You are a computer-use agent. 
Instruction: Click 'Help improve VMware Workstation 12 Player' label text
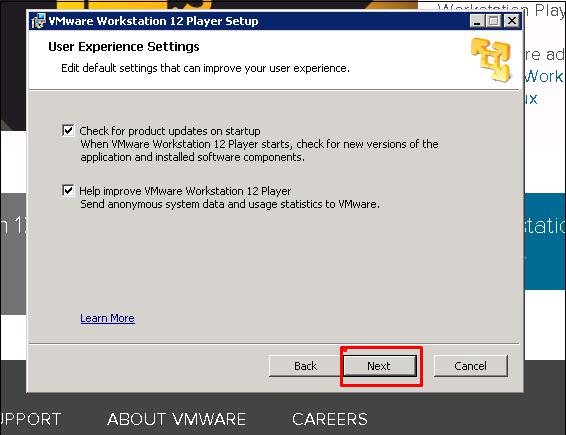[x=185, y=191]
